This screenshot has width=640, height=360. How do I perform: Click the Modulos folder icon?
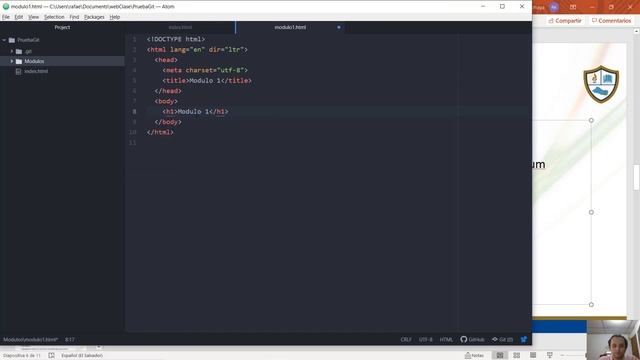point(19,61)
